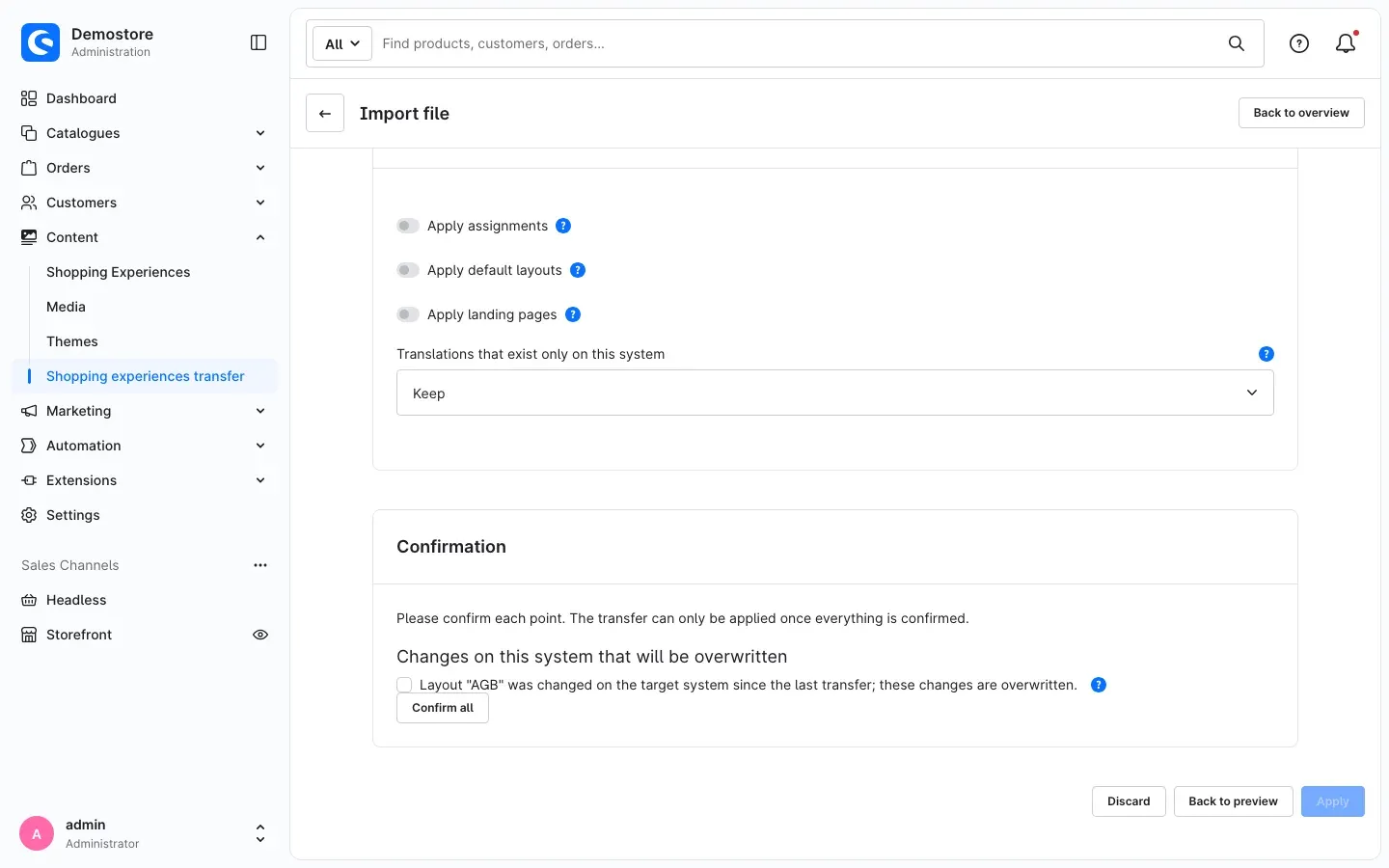Open the Extensions menu

pyautogui.click(x=145, y=480)
